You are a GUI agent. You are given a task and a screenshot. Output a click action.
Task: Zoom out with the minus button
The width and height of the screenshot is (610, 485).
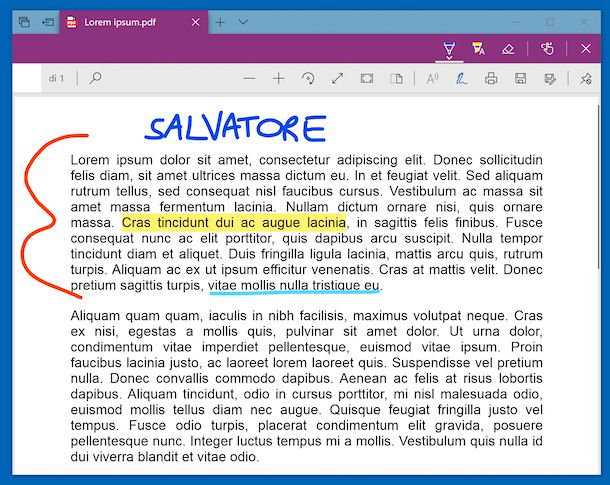[x=249, y=79]
